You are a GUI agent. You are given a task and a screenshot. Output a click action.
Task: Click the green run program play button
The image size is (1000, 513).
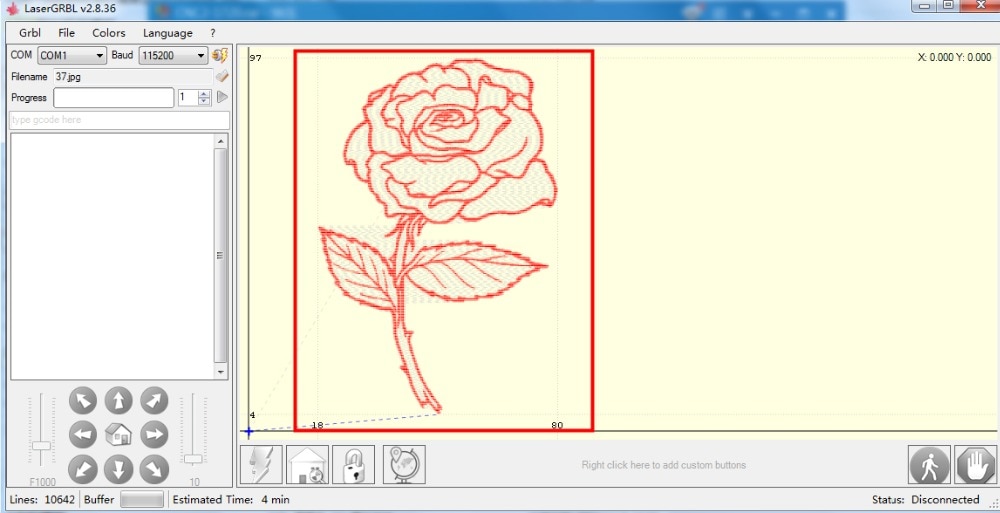point(222,97)
